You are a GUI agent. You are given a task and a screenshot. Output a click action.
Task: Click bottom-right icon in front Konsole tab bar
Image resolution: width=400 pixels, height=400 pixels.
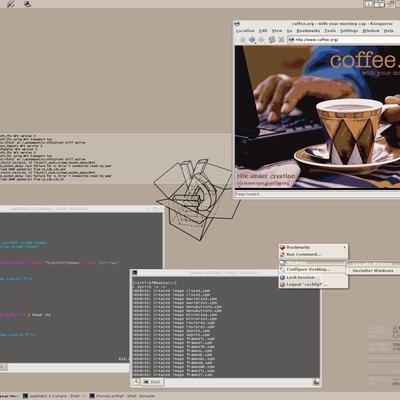coord(316,382)
